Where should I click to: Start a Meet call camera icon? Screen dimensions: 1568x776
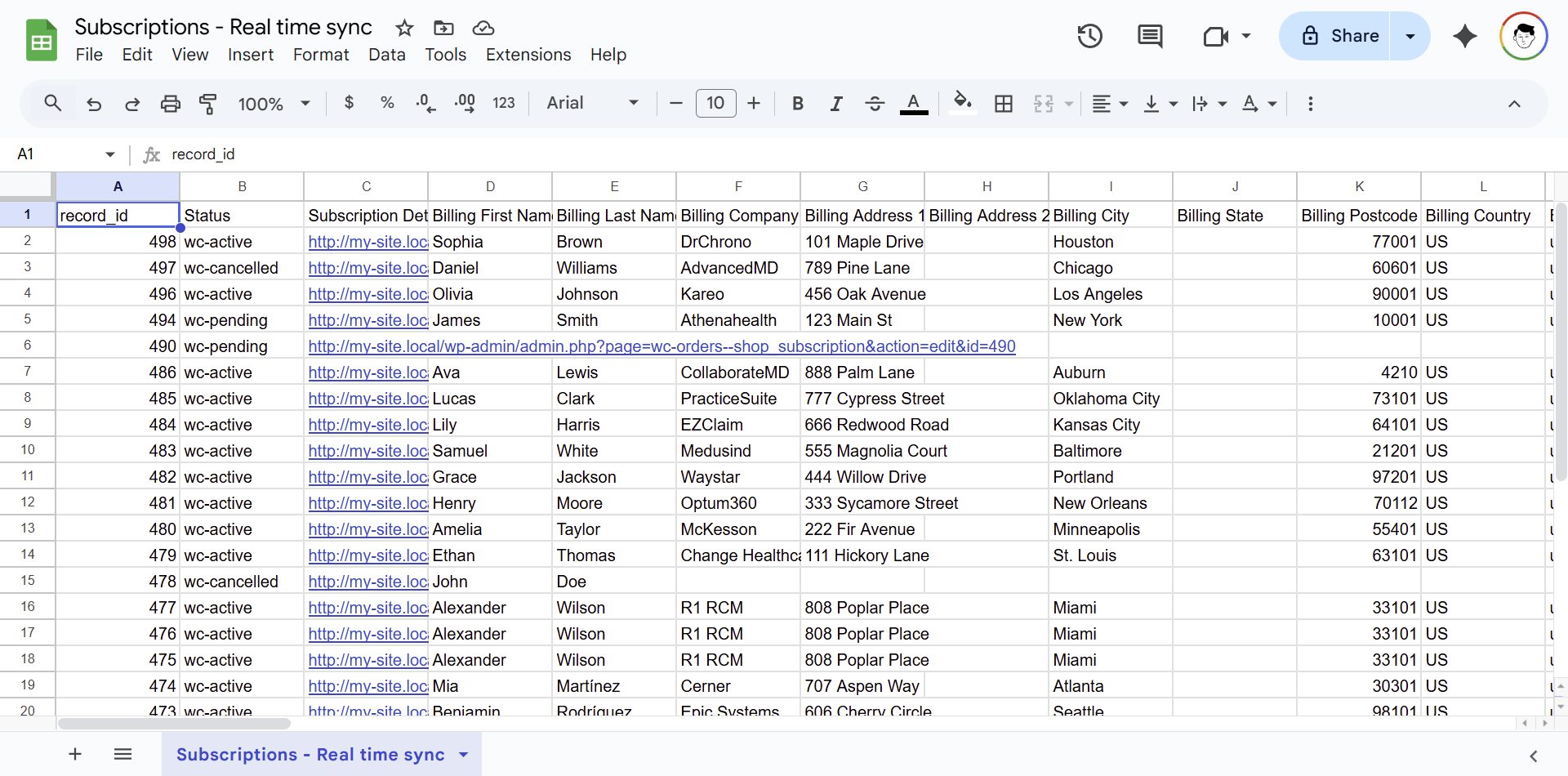point(1215,36)
